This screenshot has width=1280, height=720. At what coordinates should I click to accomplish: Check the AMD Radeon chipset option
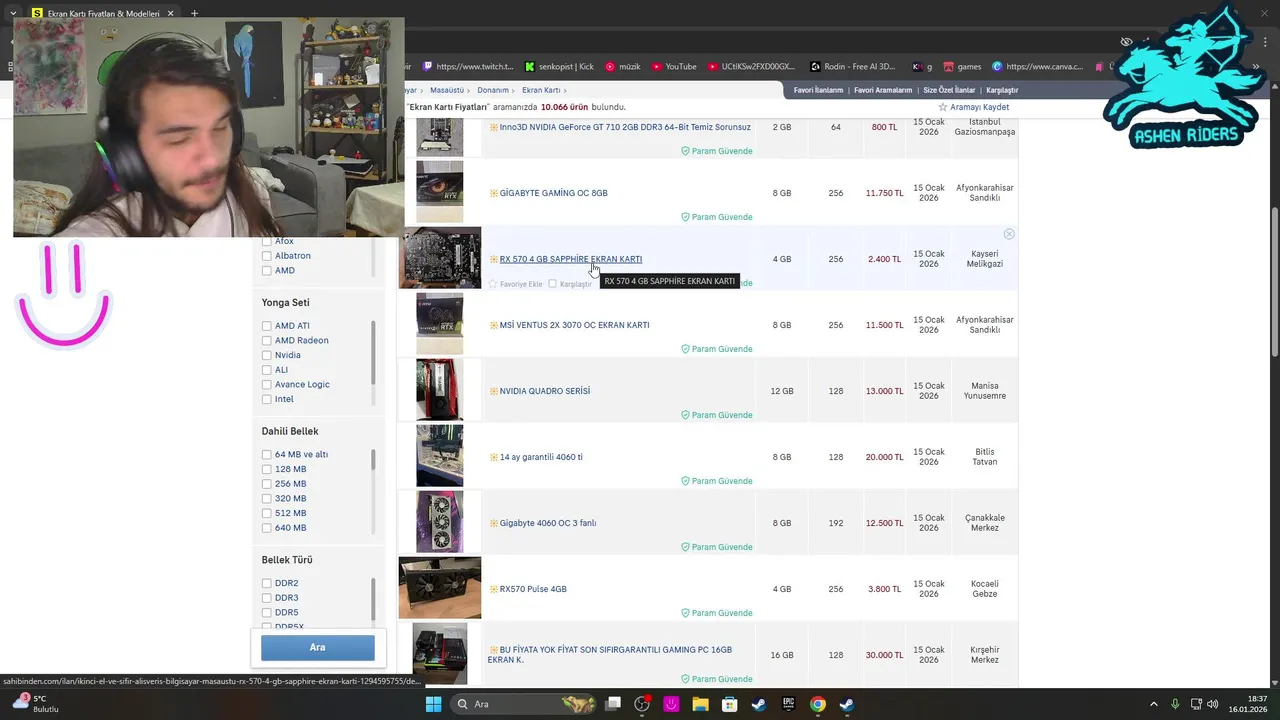click(267, 340)
